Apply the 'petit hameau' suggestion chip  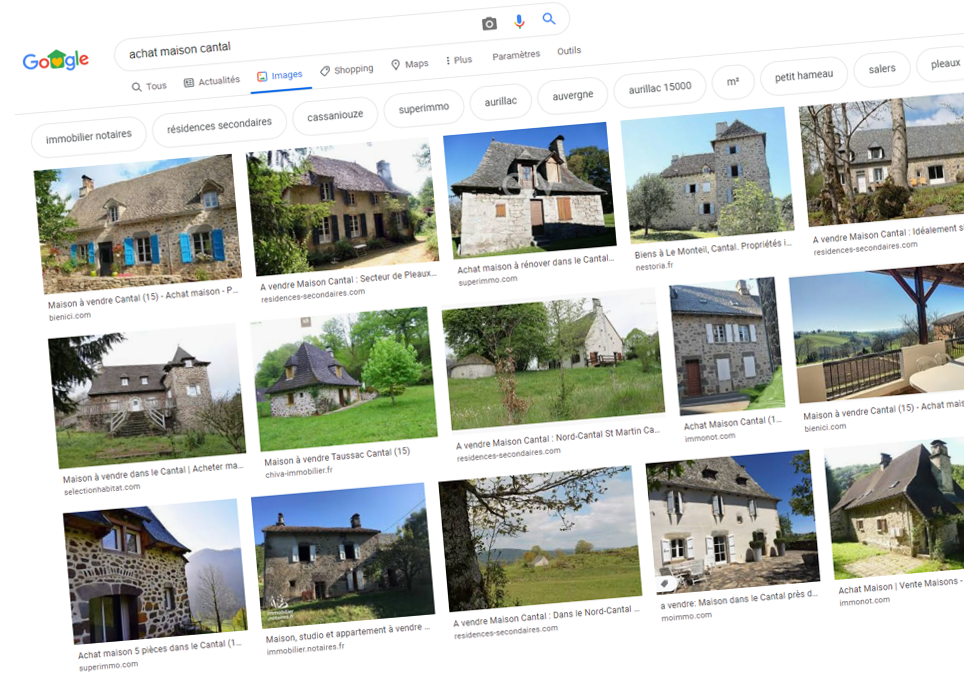803,75
